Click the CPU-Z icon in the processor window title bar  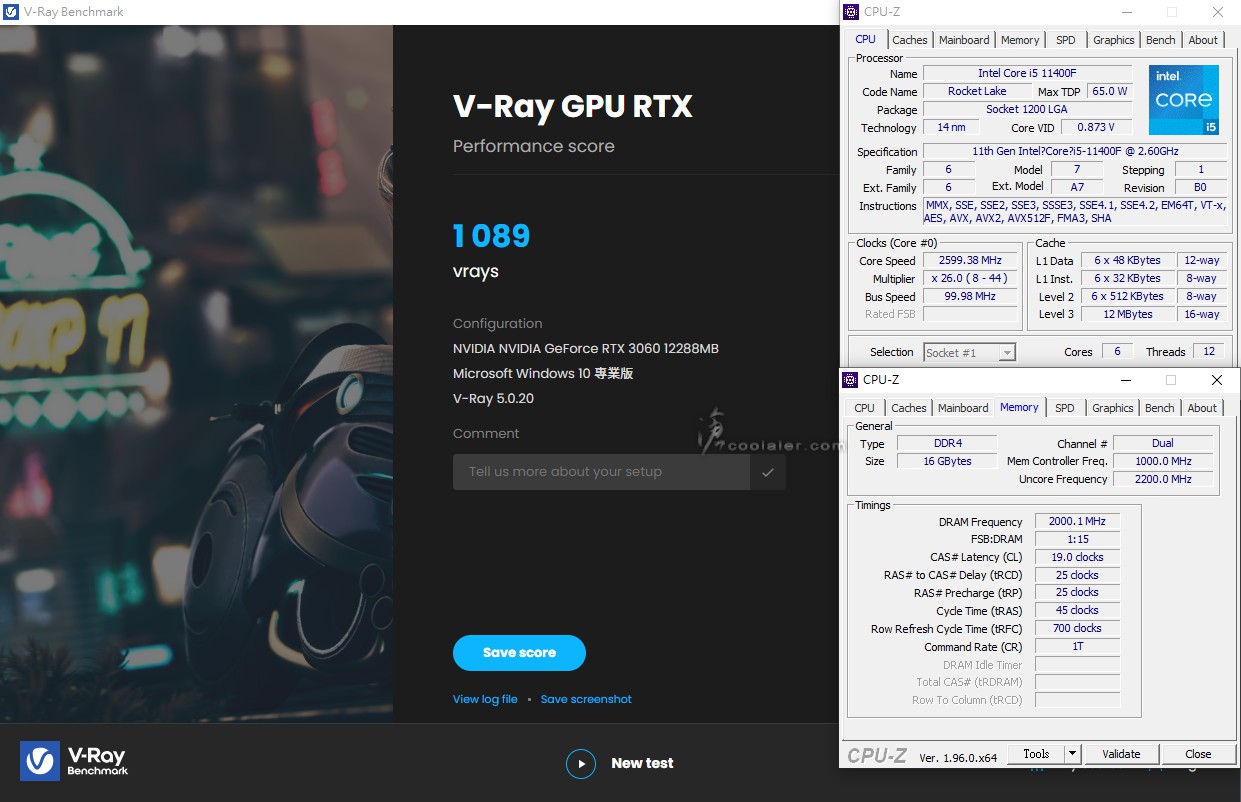click(851, 12)
